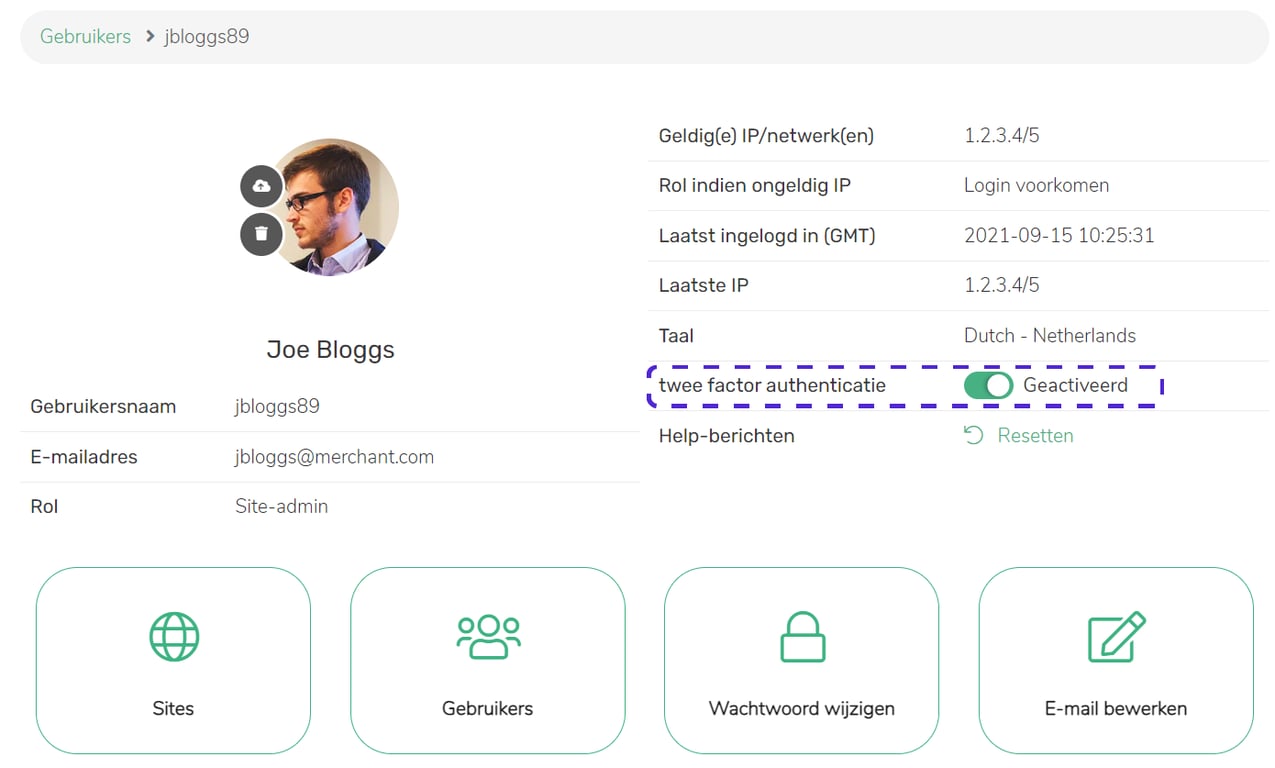Click the globe icon for Sites
This screenshot has height=768, width=1275.
(174, 637)
